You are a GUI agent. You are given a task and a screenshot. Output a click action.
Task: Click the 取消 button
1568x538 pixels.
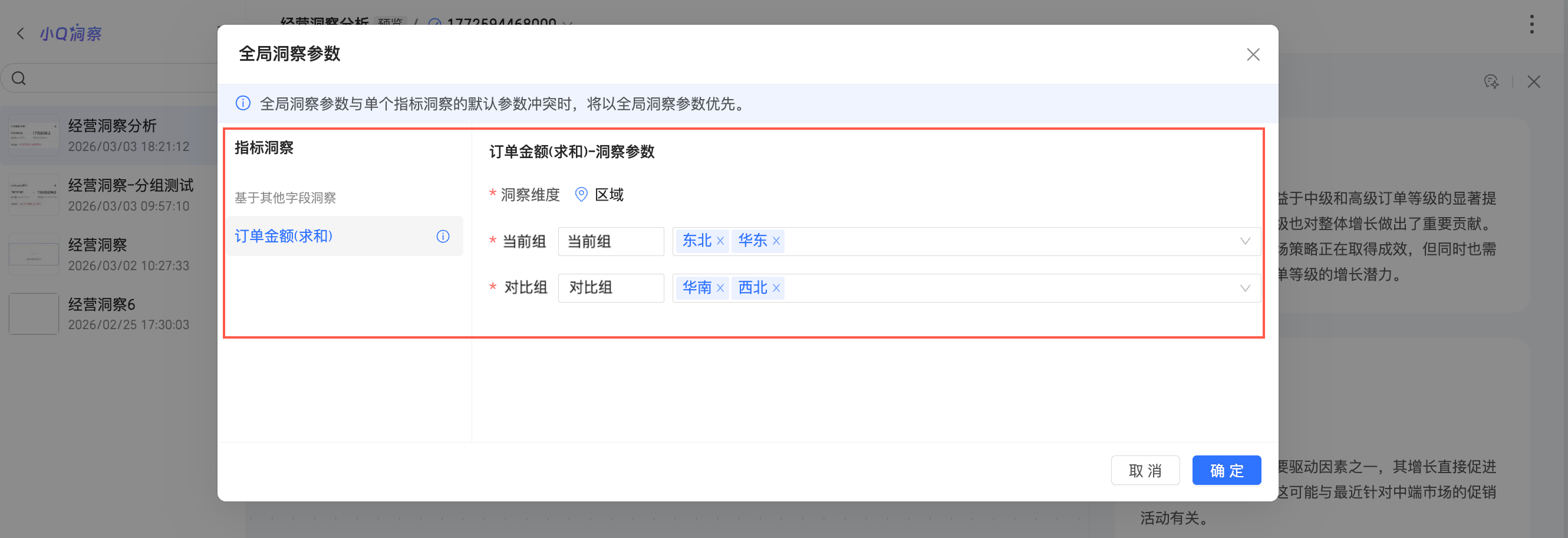[1145, 470]
